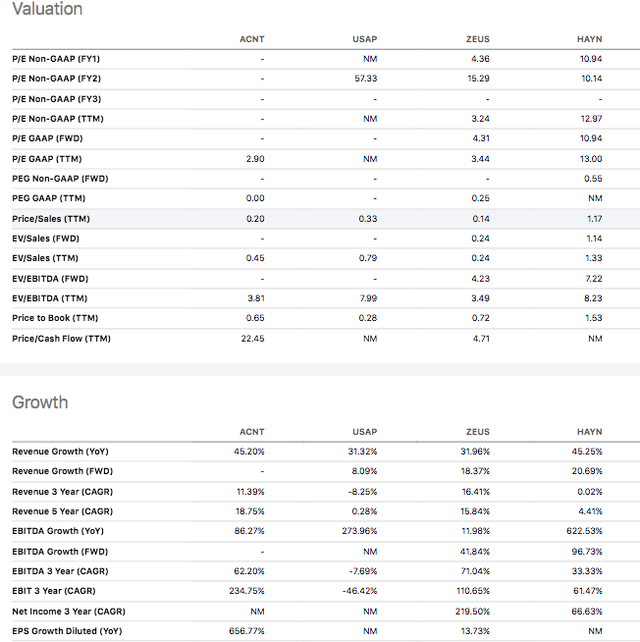Image resolution: width=640 pixels, height=642 pixels.
Task: Select the Price/Sales (TTM) row label
Action: pyautogui.click(x=51, y=219)
